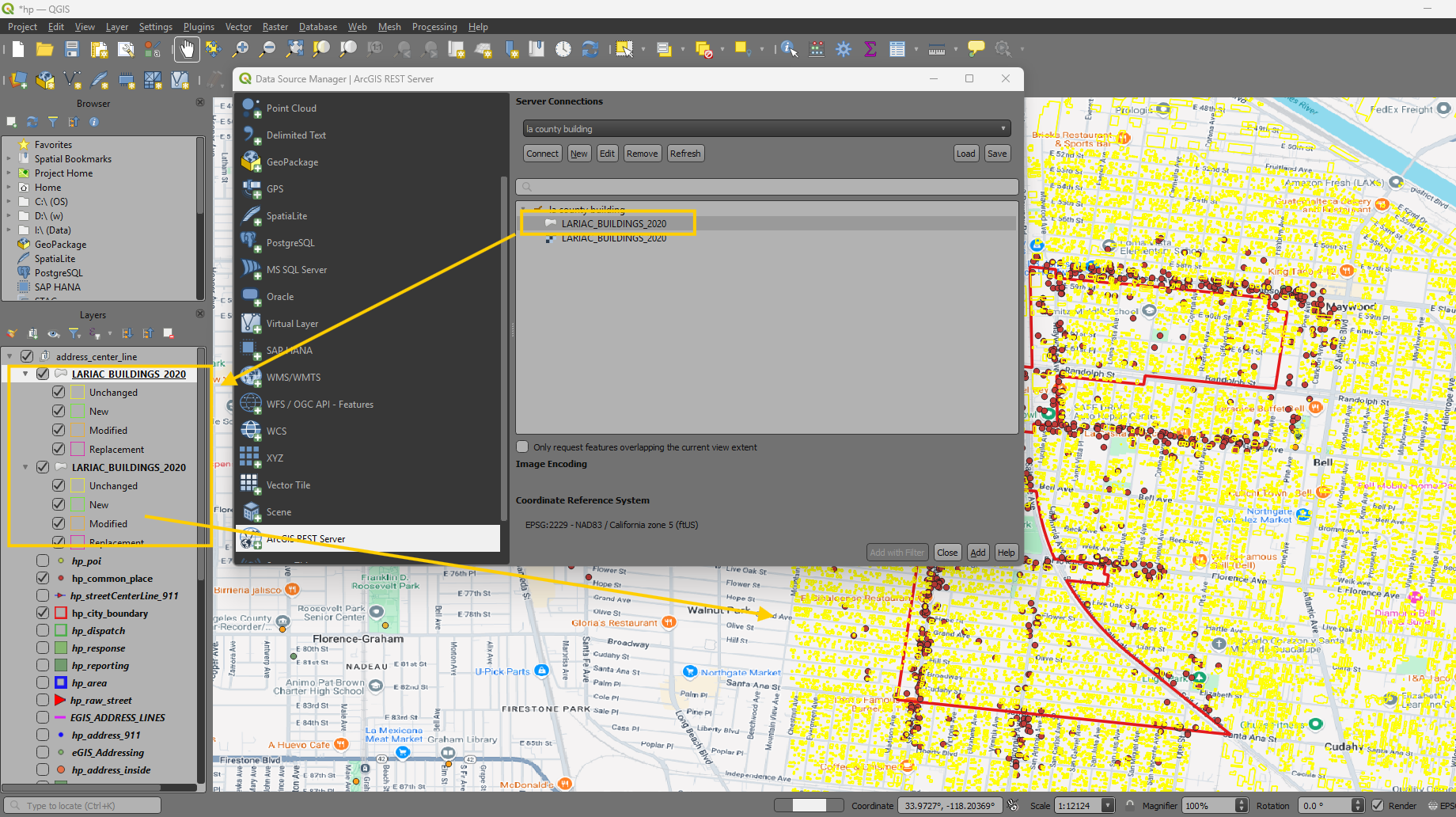Check 'Only request features overlapping' option
Image resolution: width=1456 pixels, height=817 pixels.
click(x=522, y=446)
